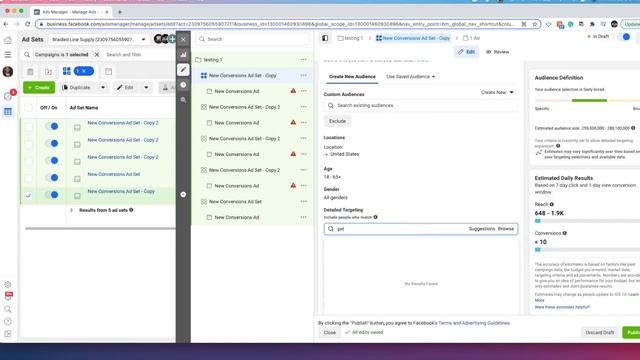
Task: Click Suggestions in the detailed targeting field
Action: point(482,229)
